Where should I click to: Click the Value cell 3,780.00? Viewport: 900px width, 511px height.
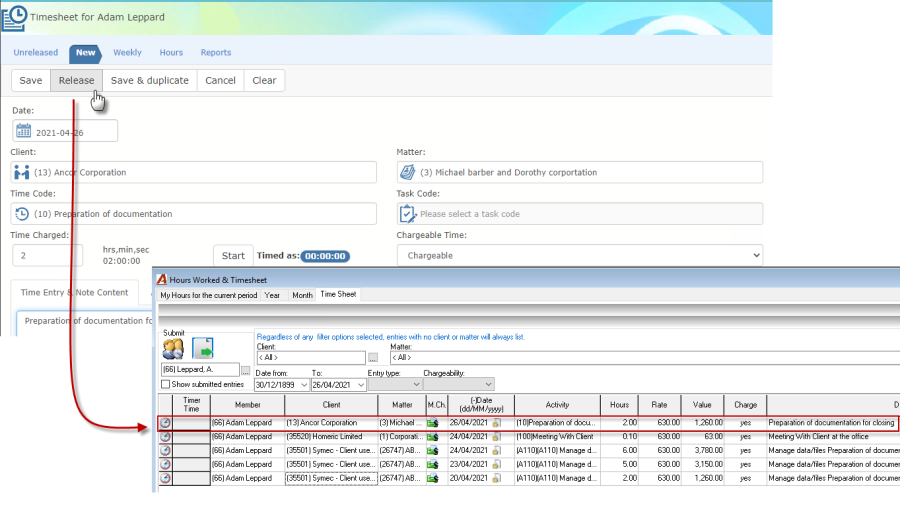tap(702, 451)
